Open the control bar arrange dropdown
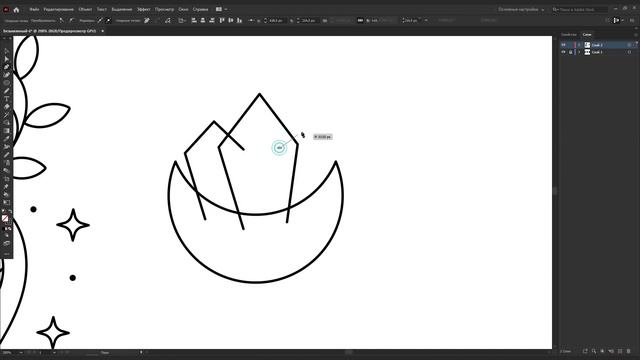The image size is (640, 360). [618, 20]
